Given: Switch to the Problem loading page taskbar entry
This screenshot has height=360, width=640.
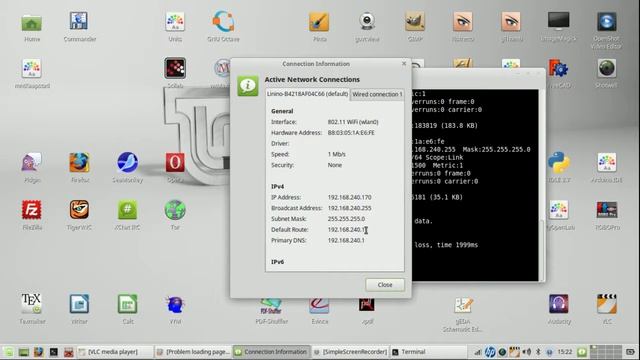Looking at the screenshot, I should pyautogui.click(x=193, y=352).
